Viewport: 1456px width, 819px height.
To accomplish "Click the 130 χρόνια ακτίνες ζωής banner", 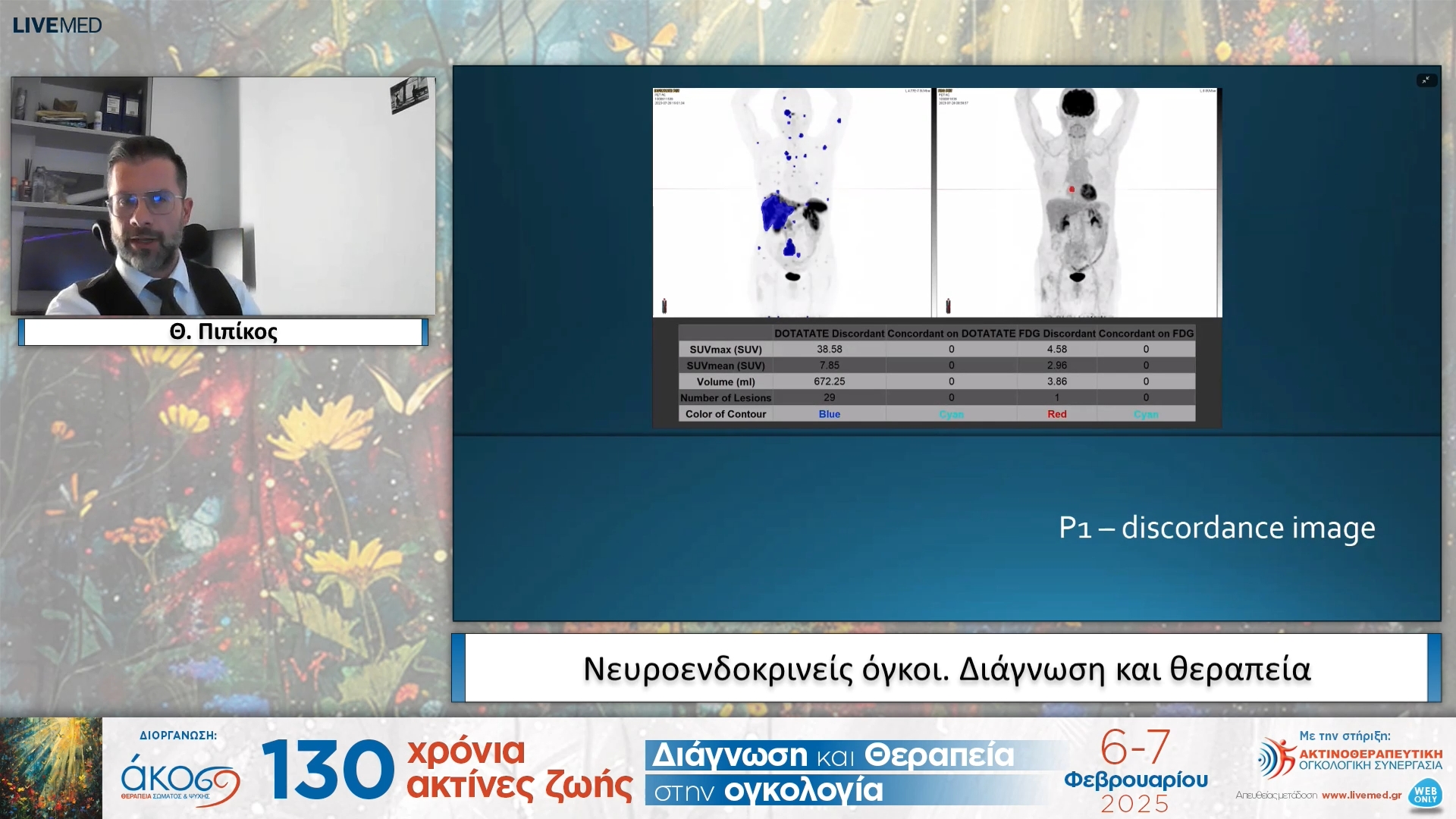I will coord(447,770).
